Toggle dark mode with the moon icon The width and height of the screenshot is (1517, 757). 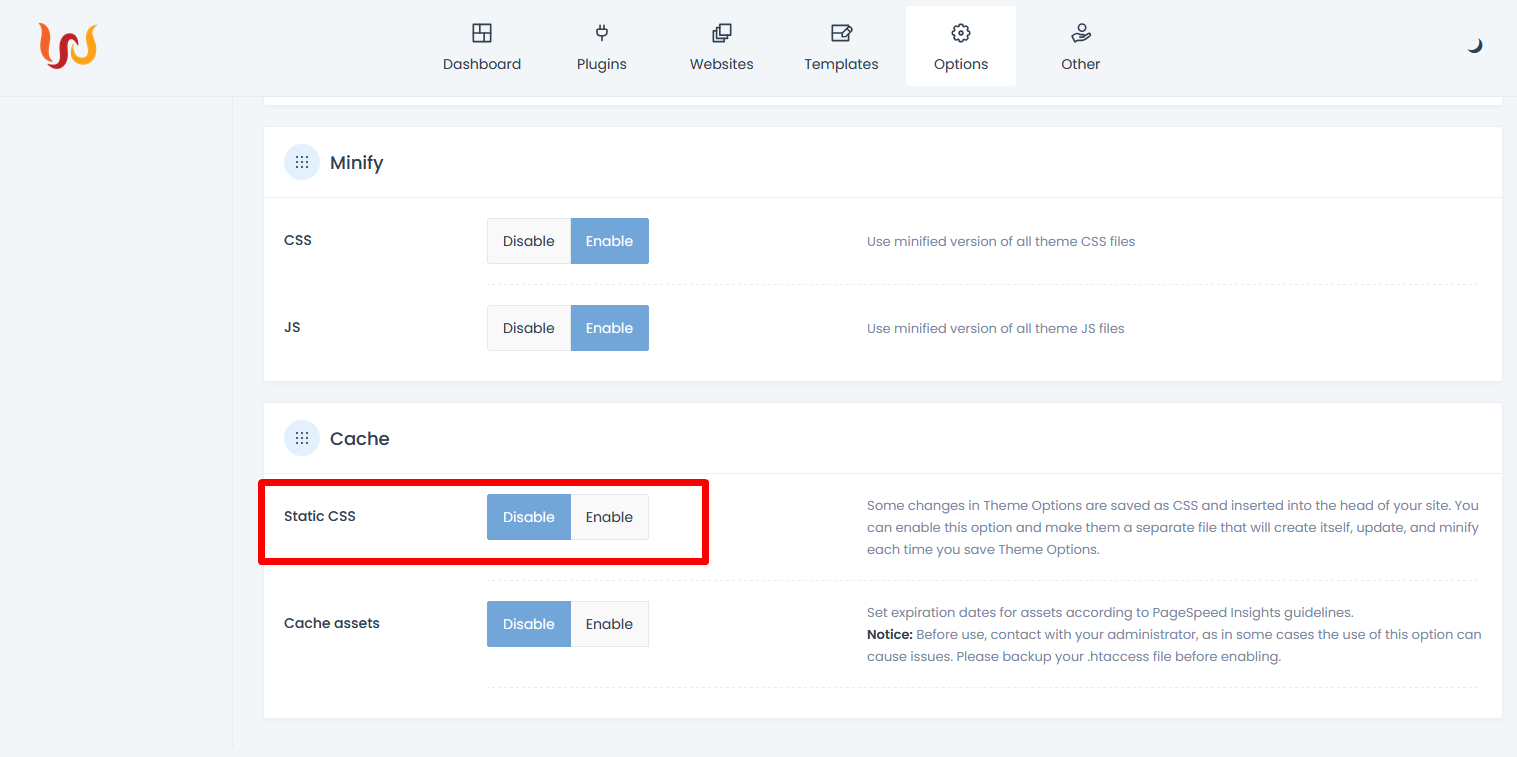point(1474,46)
